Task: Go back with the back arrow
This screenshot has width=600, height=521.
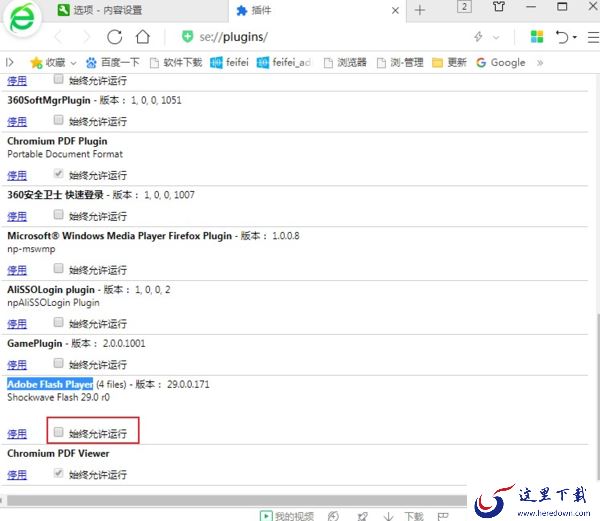Action: (59, 37)
